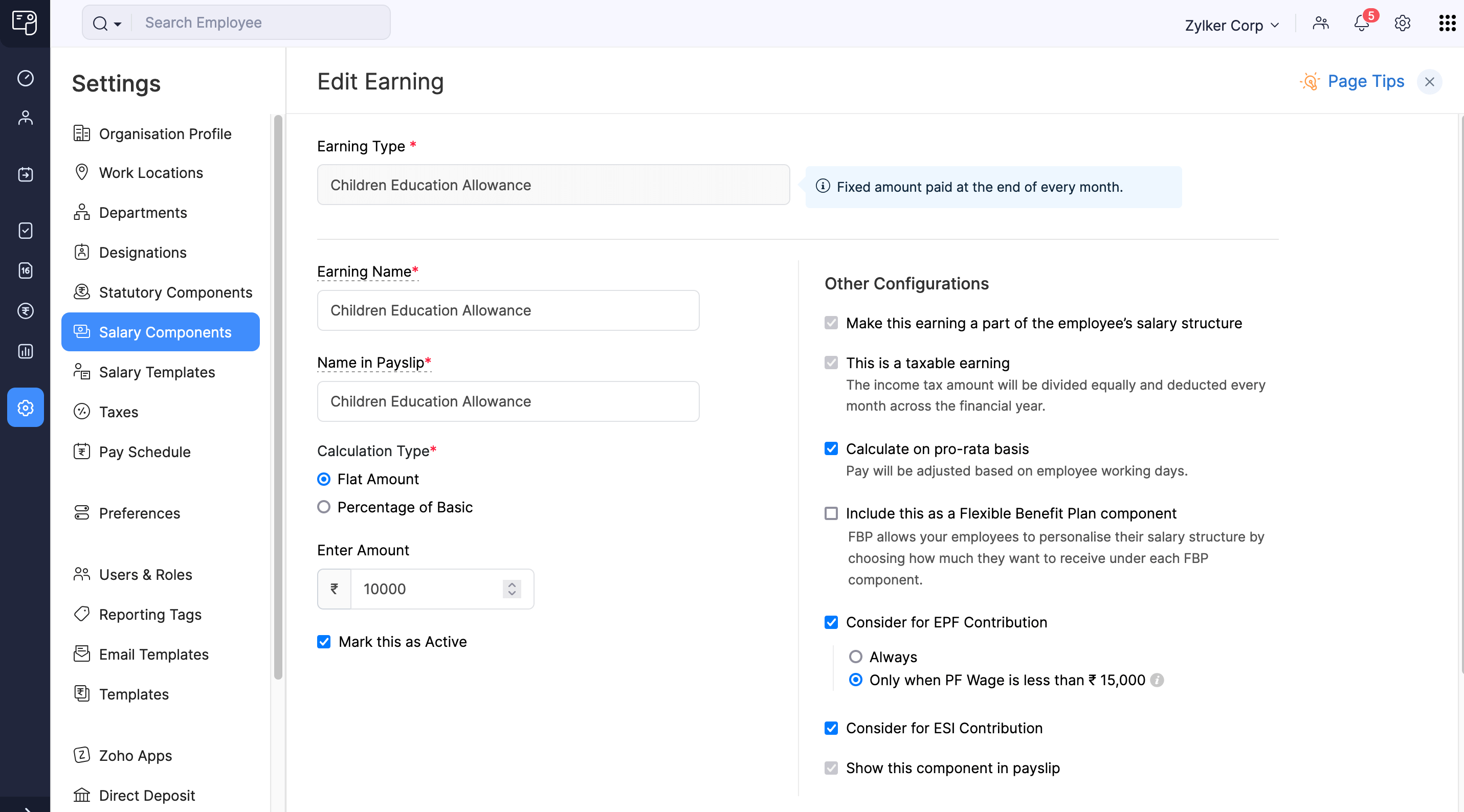Click the notifications bell icon
Viewport: 1464px width, 812px height.
tap(1362, 22)
